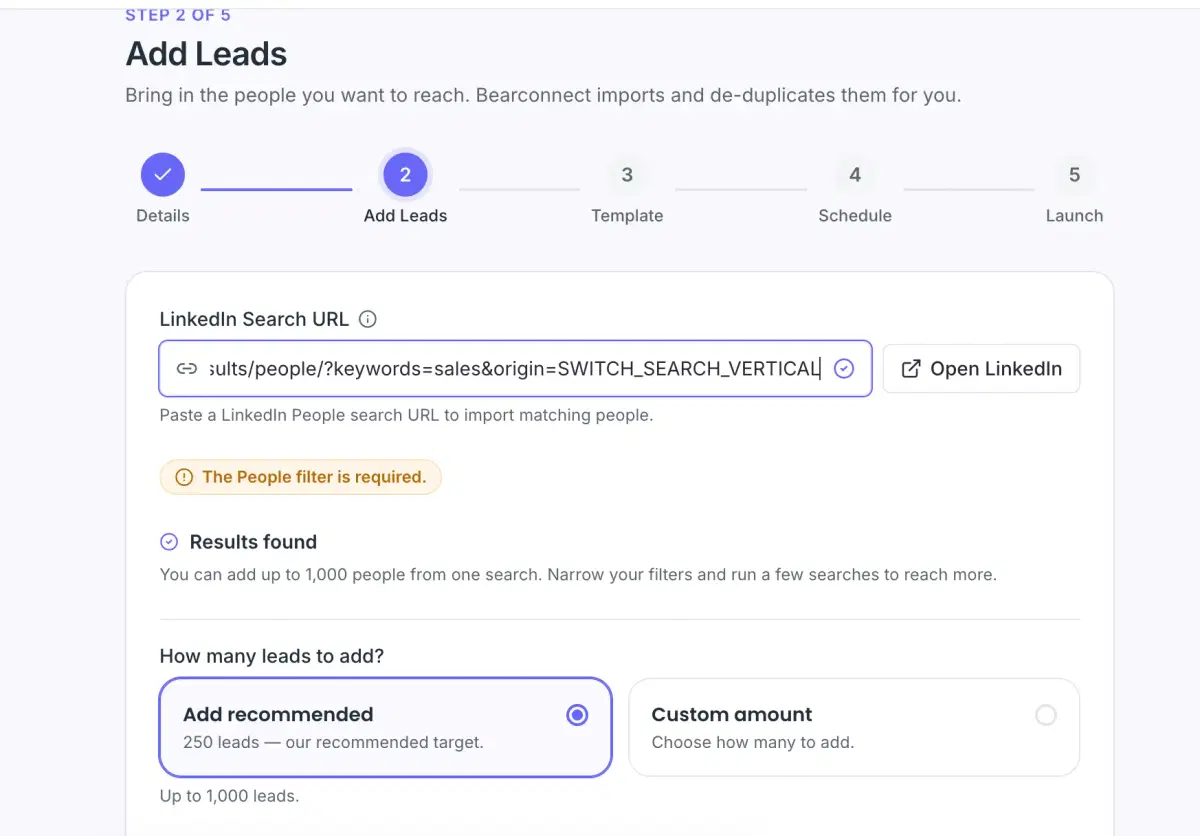Screen dimensions: 1200x836
Task: Click the info icon beside LinkedIn Search URL
Action: click(368, 320)
